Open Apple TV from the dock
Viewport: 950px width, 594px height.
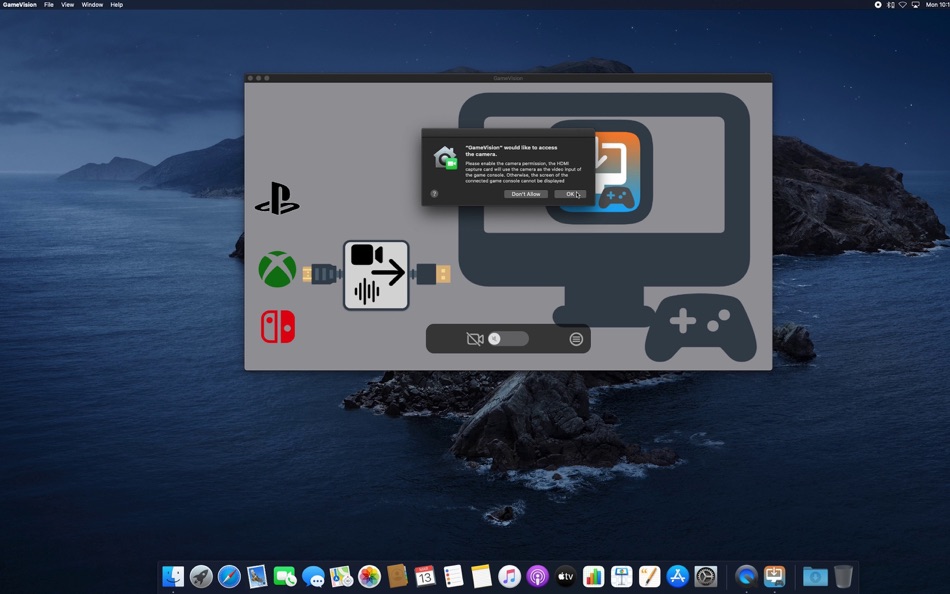click(x=565, y=576)
